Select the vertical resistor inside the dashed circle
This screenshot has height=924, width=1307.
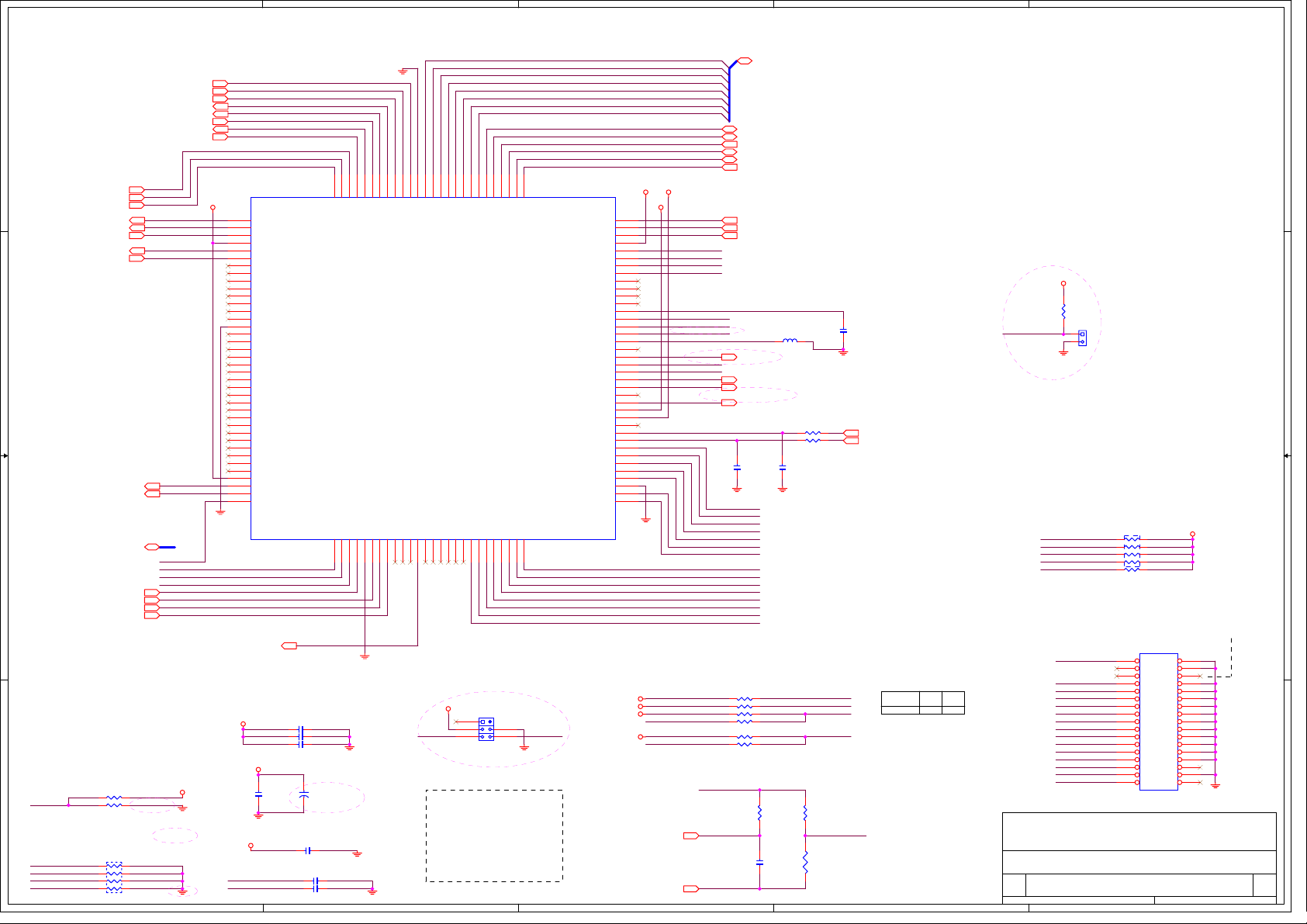[1063, 311]
